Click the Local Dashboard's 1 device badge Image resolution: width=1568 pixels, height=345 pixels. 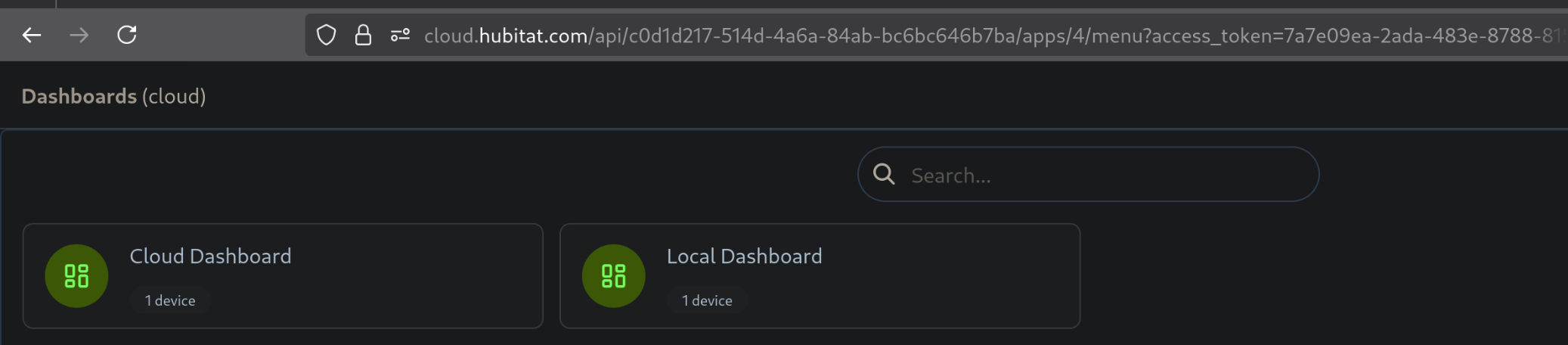pos(707,300)
